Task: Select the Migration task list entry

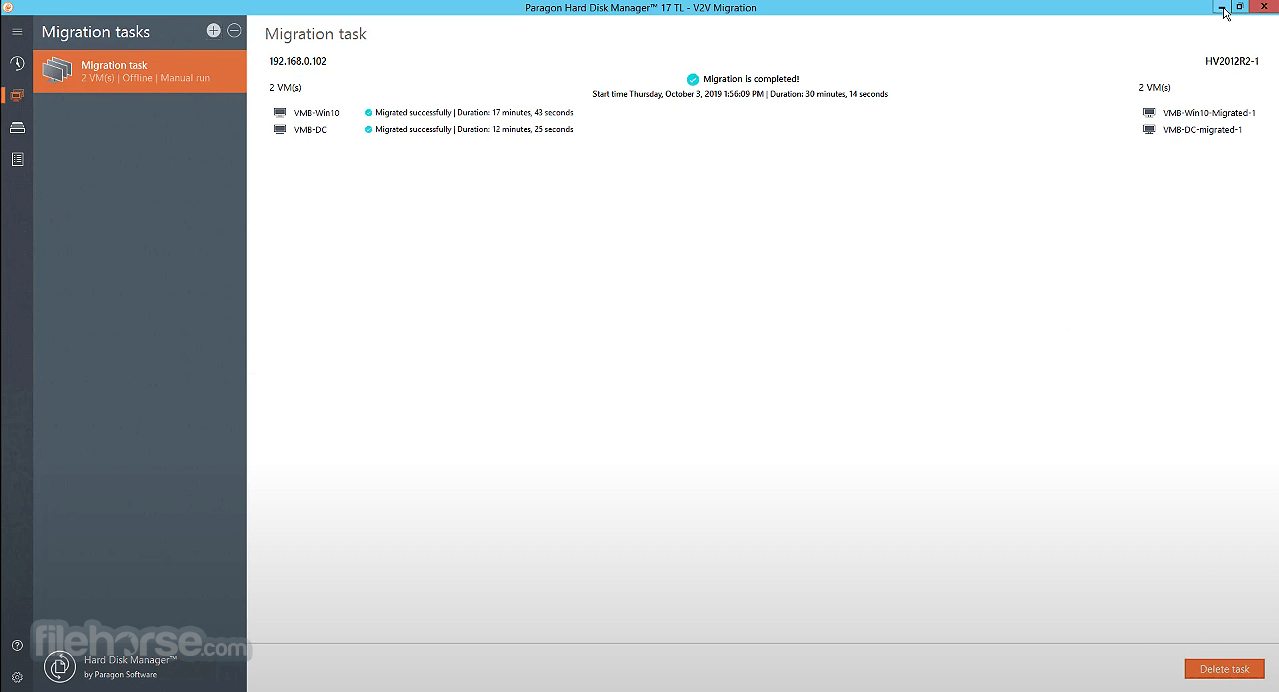Action: [x=140, y=72]
